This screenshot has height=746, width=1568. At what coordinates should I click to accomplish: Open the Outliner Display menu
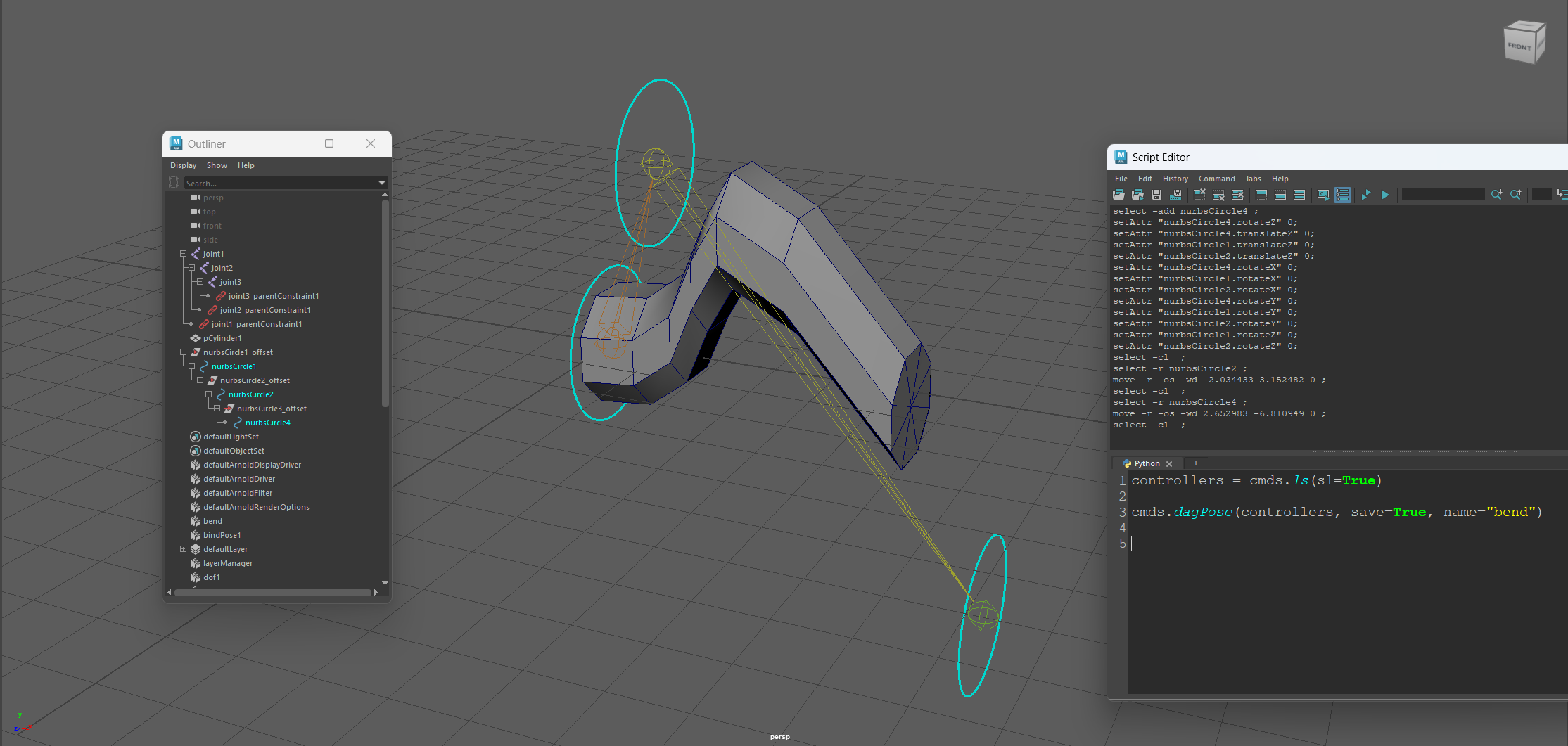click(x=183, y=165)
